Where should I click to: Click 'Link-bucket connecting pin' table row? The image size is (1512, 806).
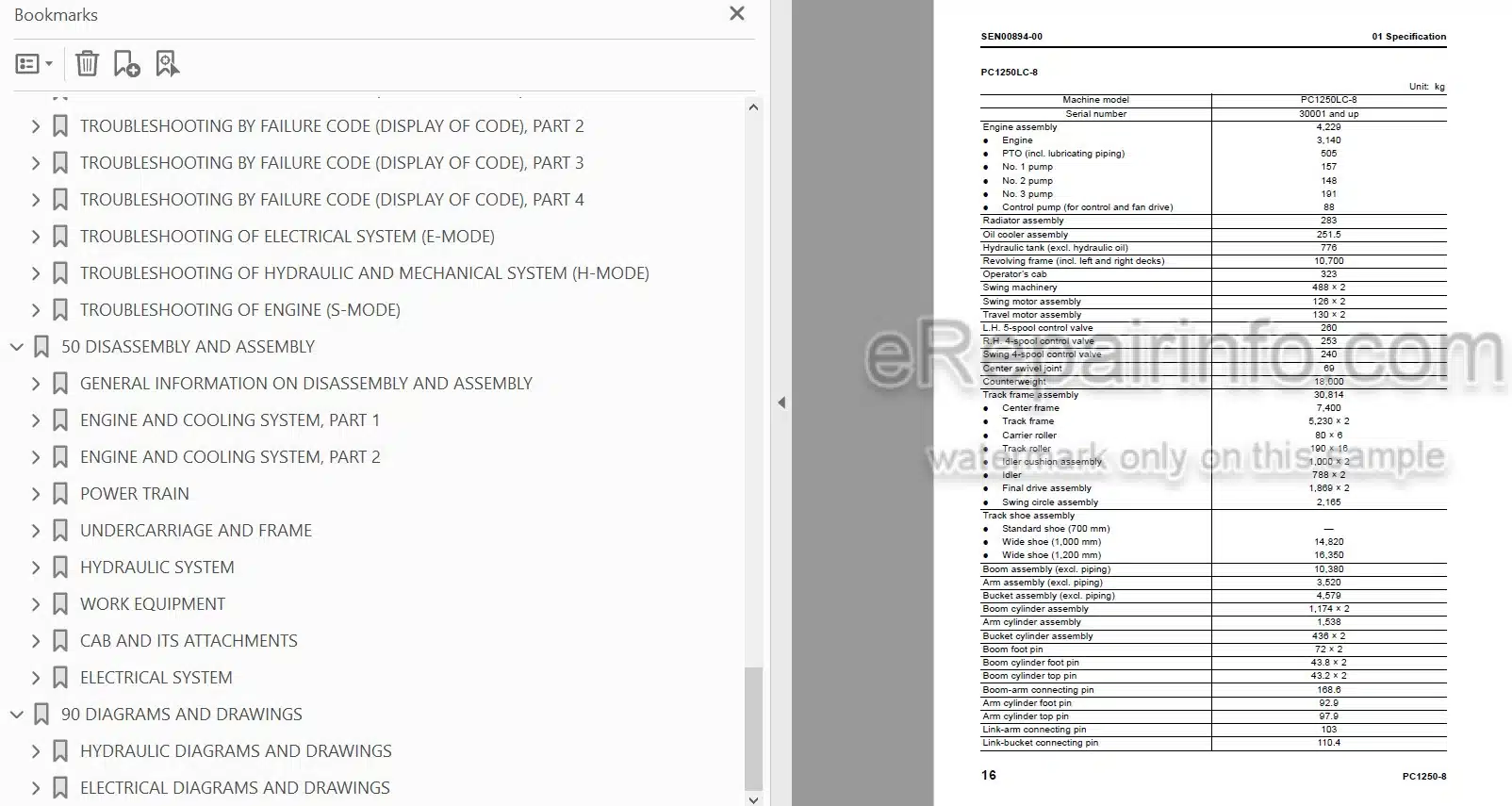(x=1213, y=743)
